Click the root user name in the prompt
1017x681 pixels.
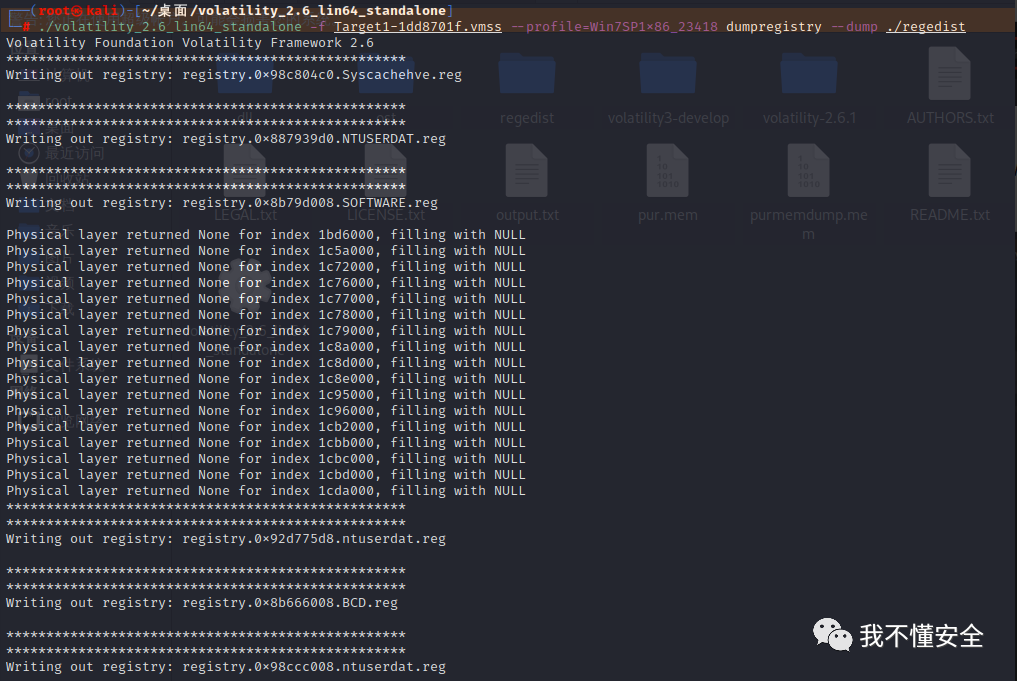click(54, 10)
